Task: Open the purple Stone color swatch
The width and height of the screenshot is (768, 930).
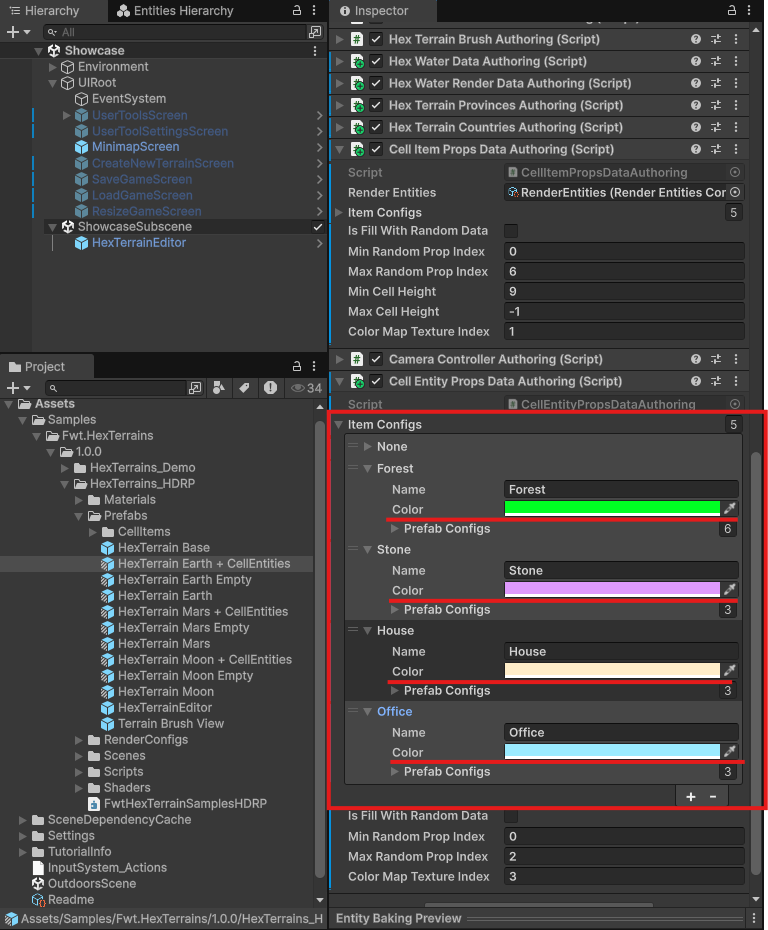Action: click(612, 590)
